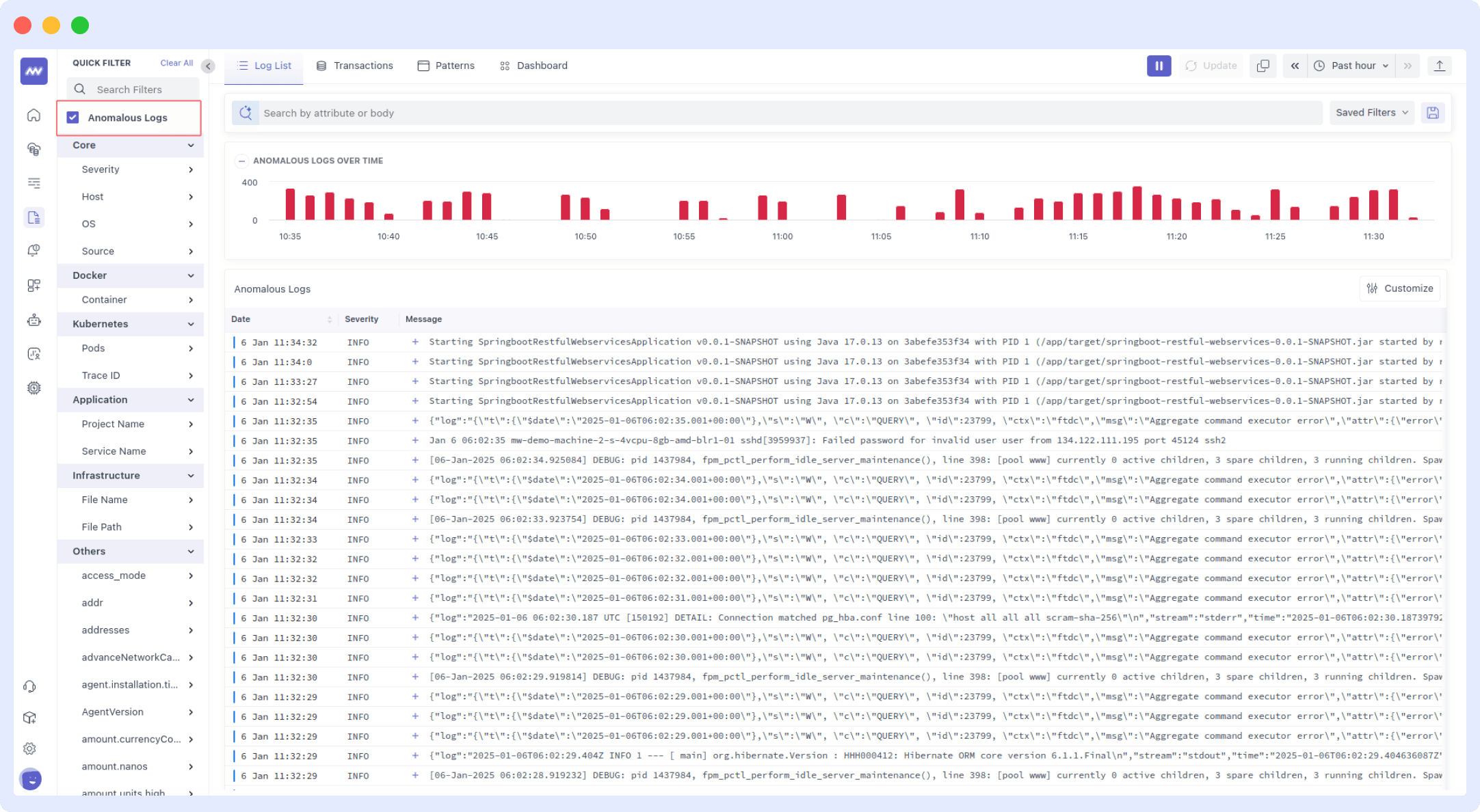Click the Clear All link in Quick Filter

pos(176,62)
